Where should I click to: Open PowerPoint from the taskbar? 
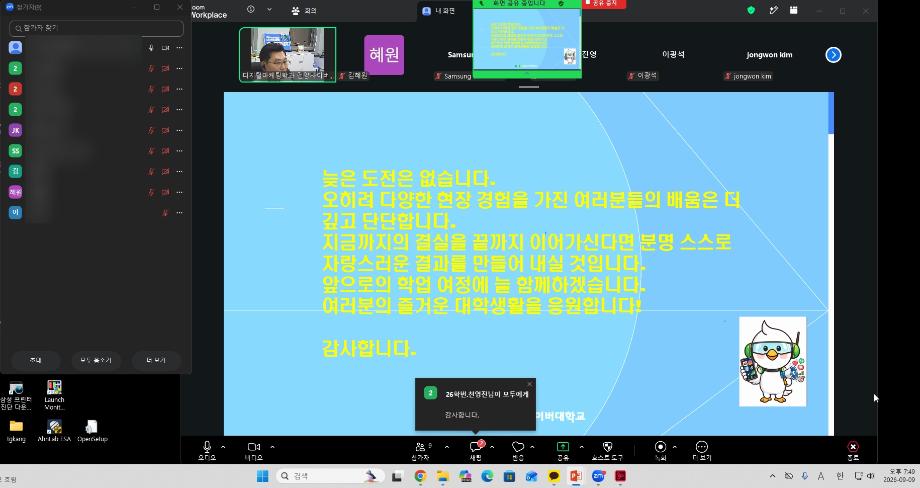tap(576, 476)
